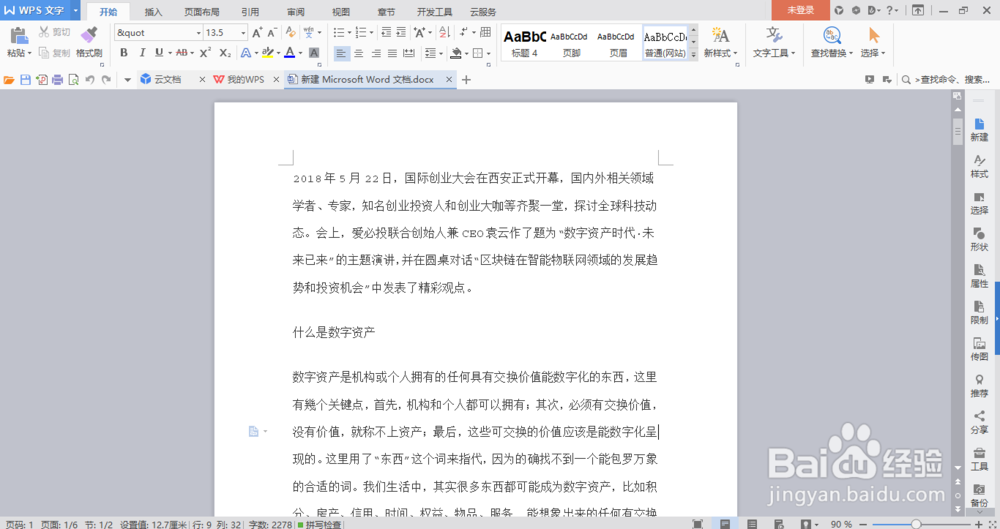Expand the line spacing dropdown

pos(441,53)
